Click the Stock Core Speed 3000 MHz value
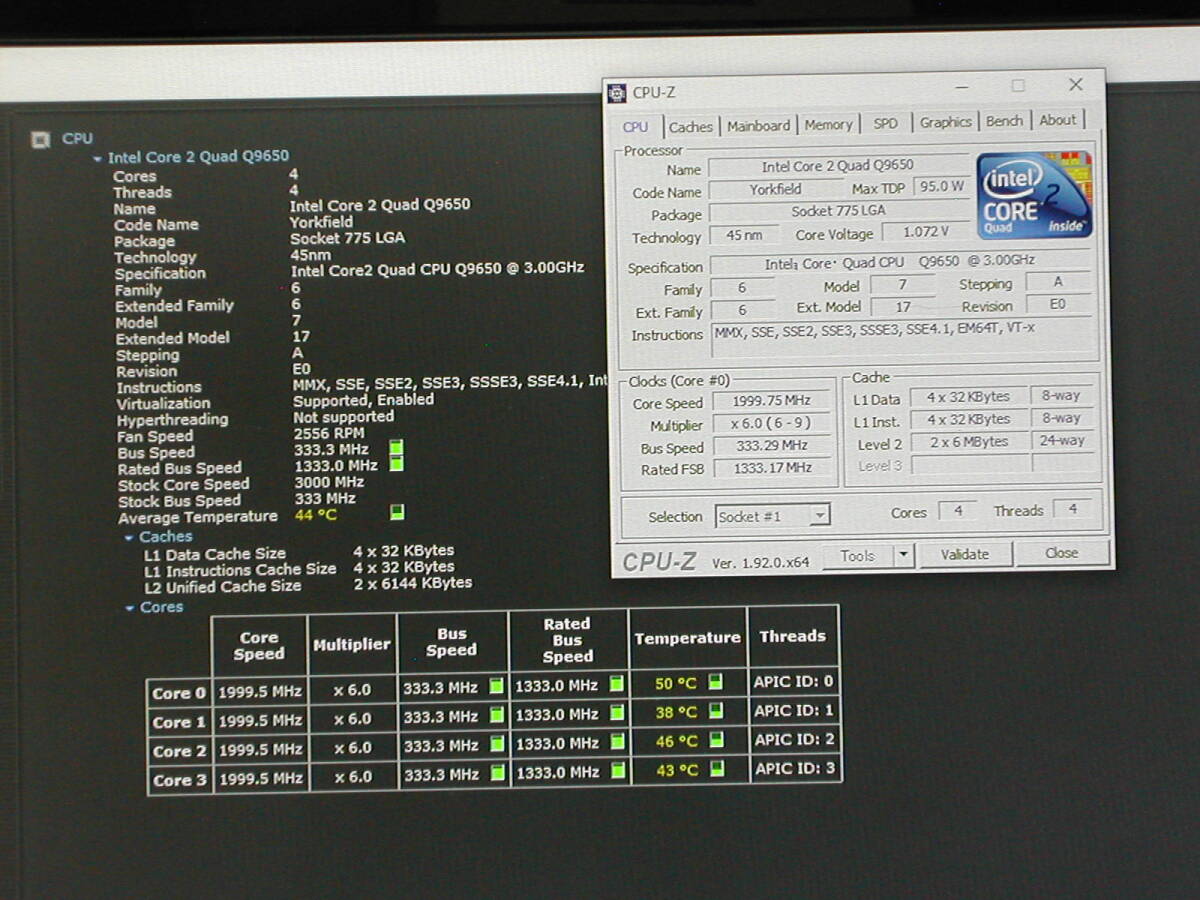 (329, 482)
